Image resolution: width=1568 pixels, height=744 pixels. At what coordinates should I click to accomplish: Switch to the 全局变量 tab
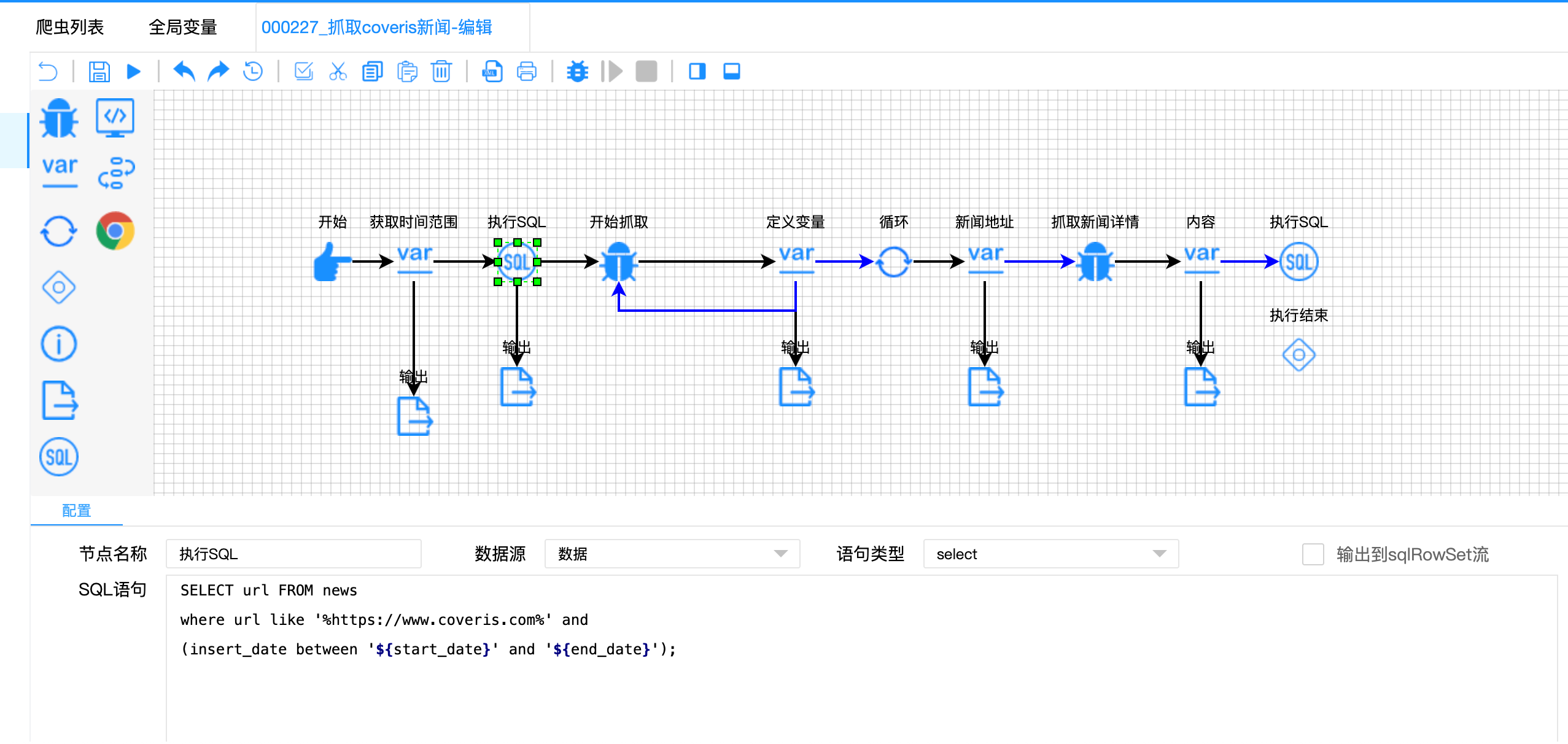coord(184,27)
